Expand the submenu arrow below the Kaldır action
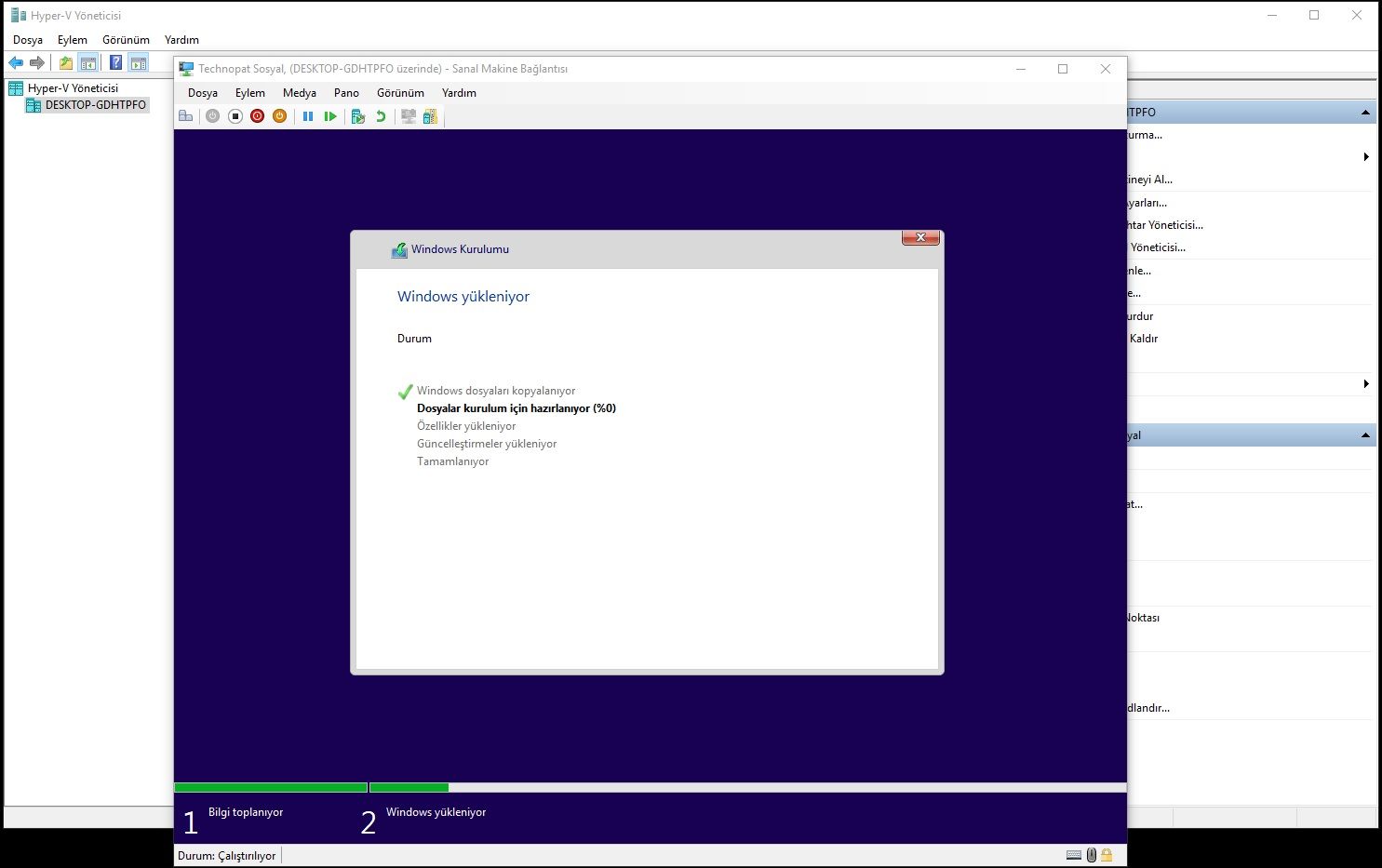Screen dimensions: 1382x868 [x=1366, y=384]
